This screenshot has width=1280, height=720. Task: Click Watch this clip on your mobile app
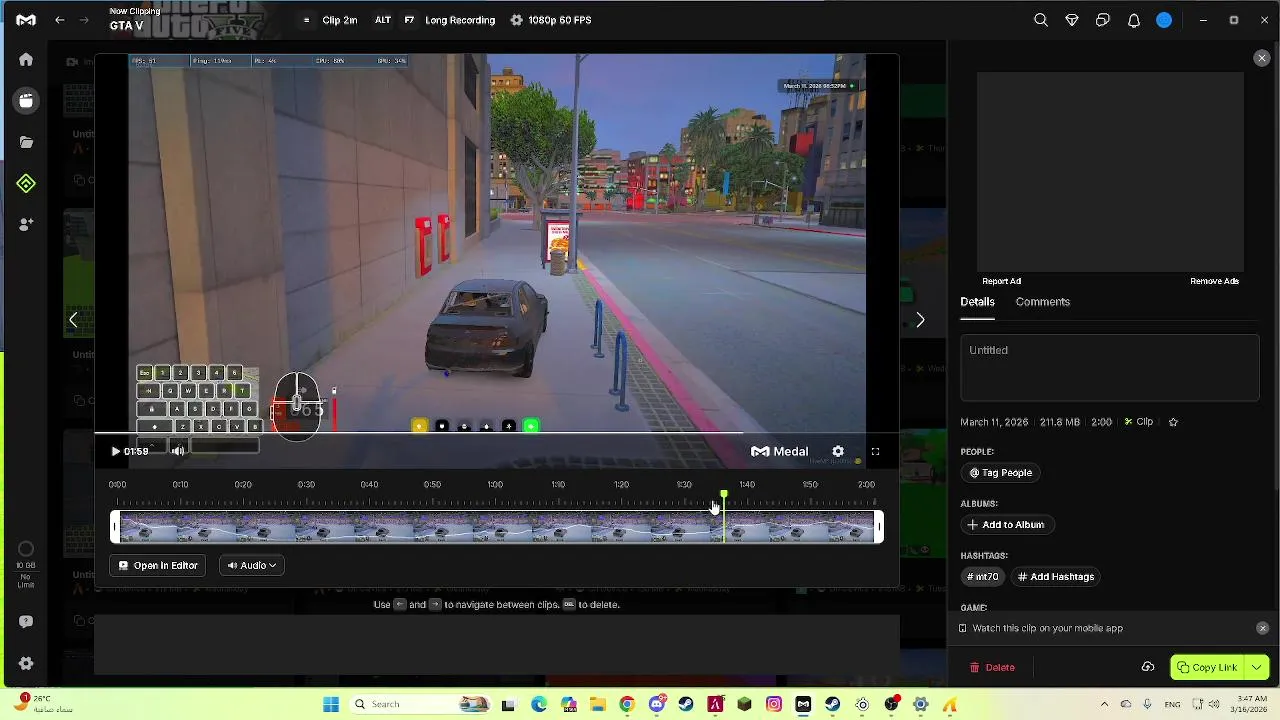pos(1047,628)
